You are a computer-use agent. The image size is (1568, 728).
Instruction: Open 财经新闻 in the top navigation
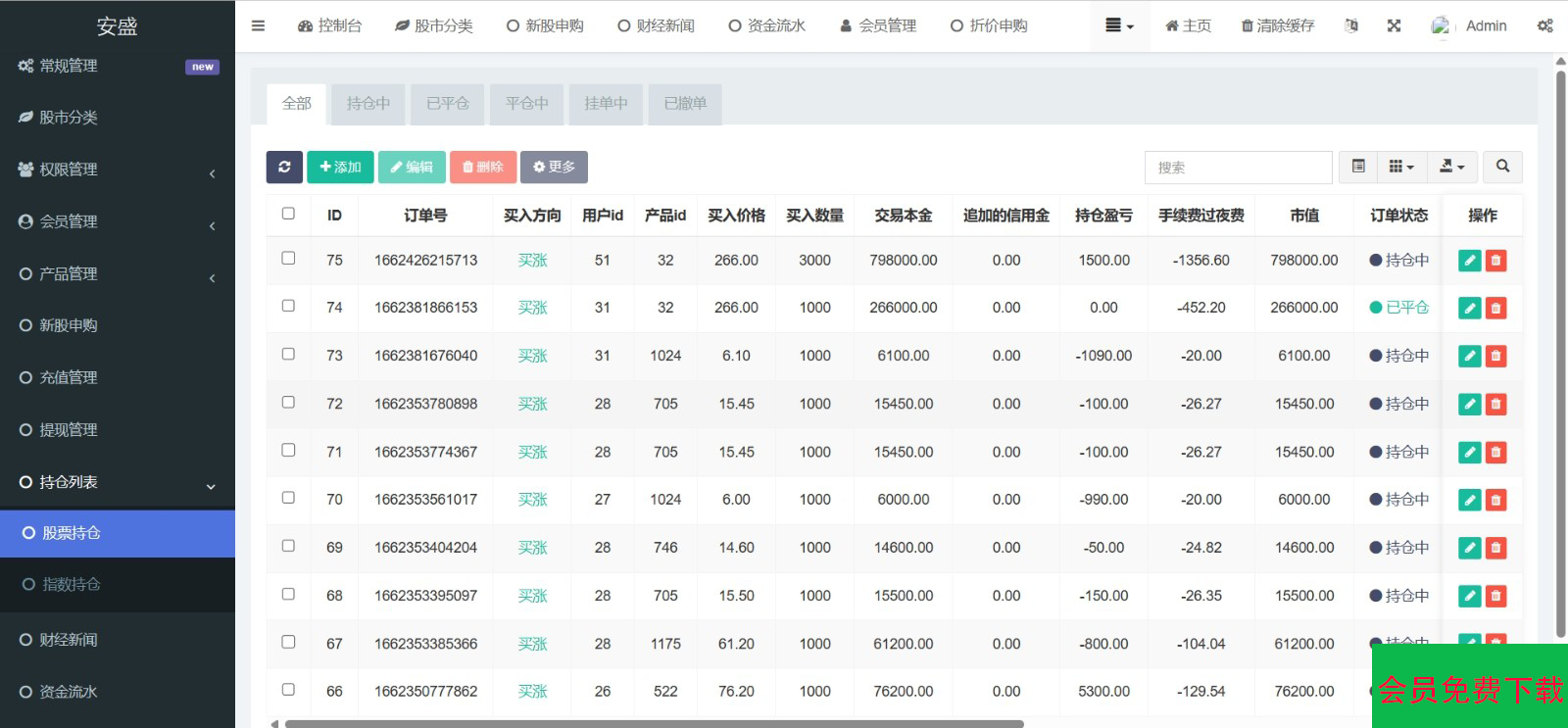656,26
